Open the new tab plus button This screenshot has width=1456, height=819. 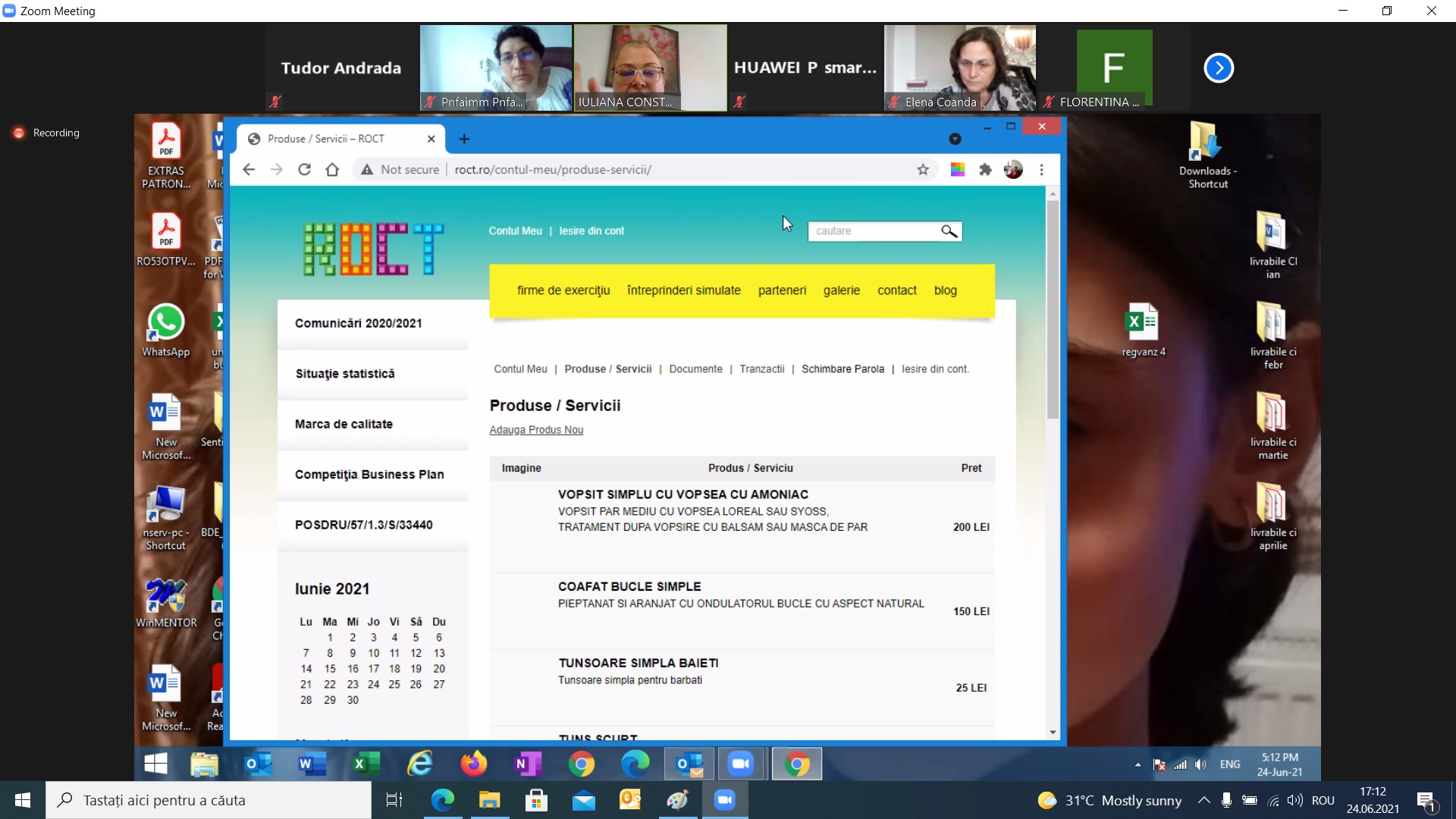tap(464, 139)
